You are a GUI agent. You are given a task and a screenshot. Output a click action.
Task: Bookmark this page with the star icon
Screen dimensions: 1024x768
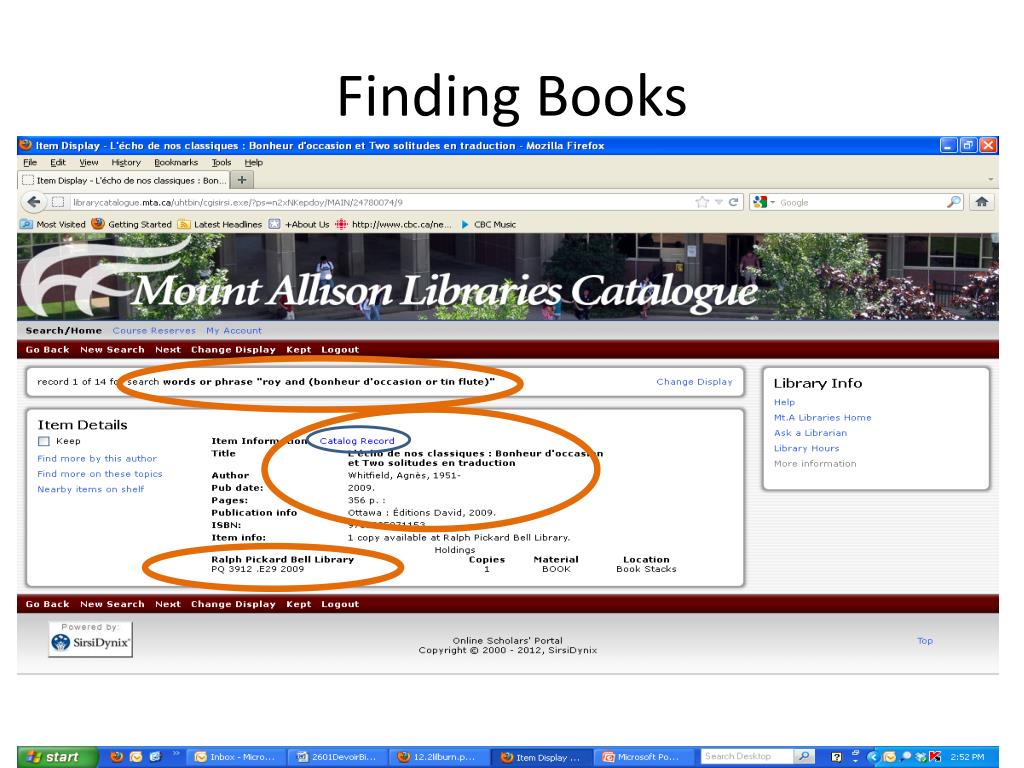702,202
